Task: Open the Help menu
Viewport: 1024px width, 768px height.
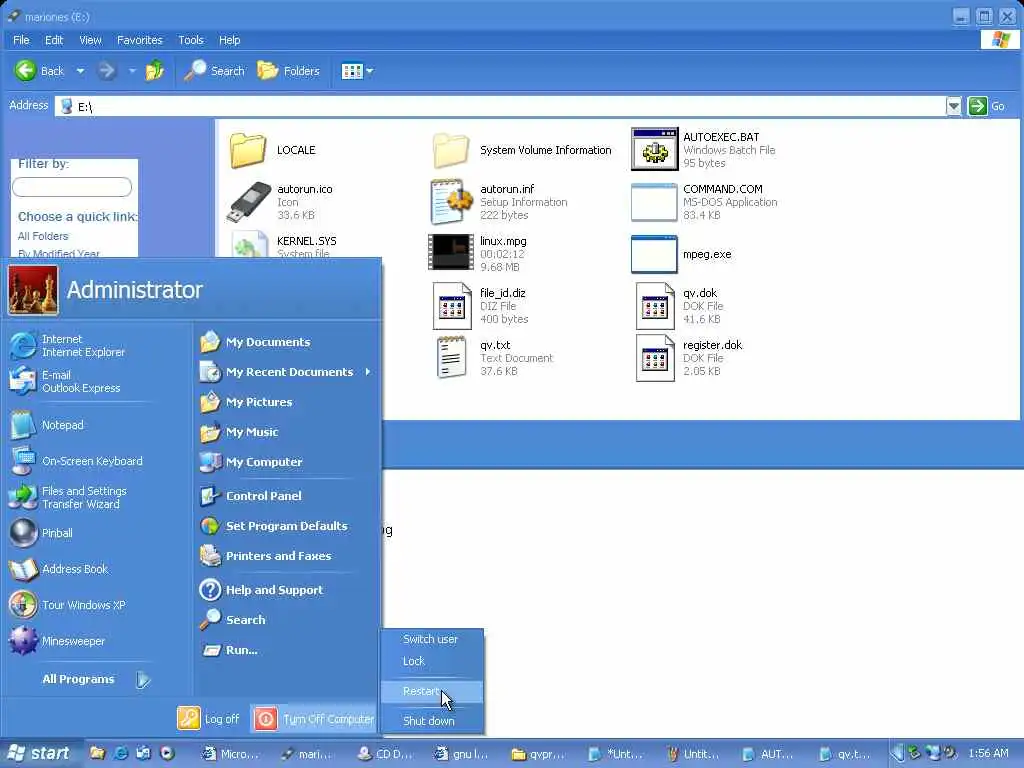Action: pos(229,40)
